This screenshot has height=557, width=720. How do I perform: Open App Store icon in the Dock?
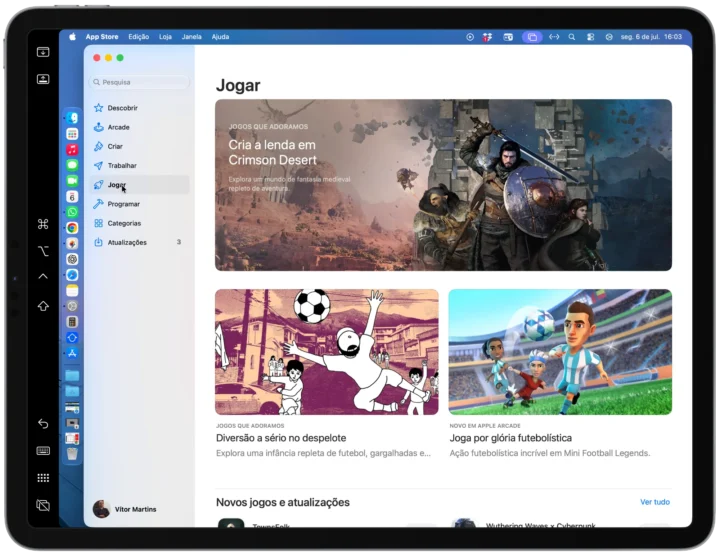tap(72, 353)
